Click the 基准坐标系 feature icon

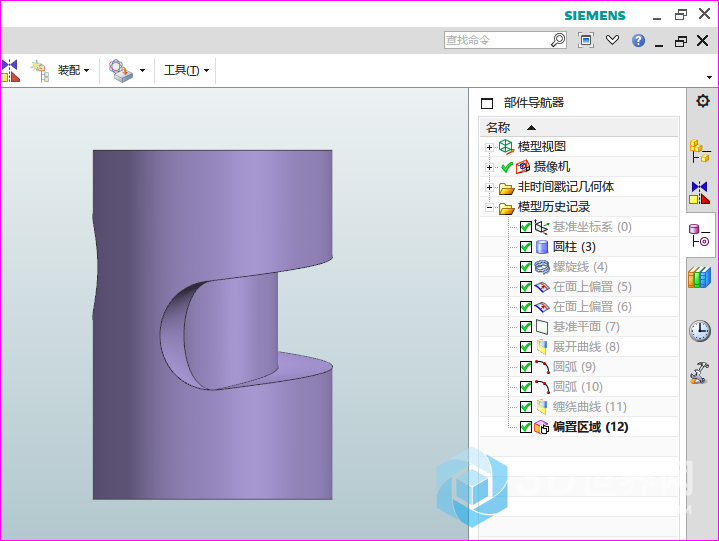click(x=542, y=227)
